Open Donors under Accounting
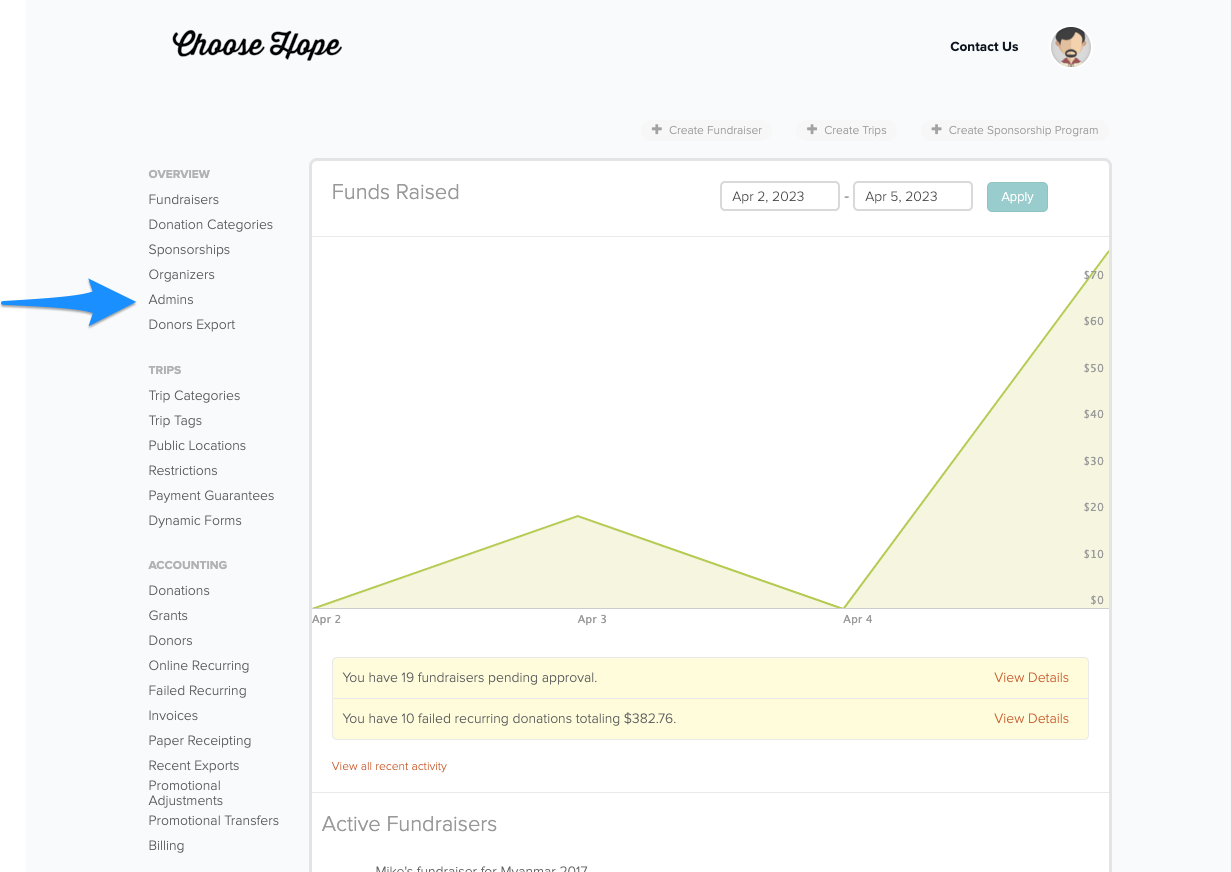 [171, 641]
